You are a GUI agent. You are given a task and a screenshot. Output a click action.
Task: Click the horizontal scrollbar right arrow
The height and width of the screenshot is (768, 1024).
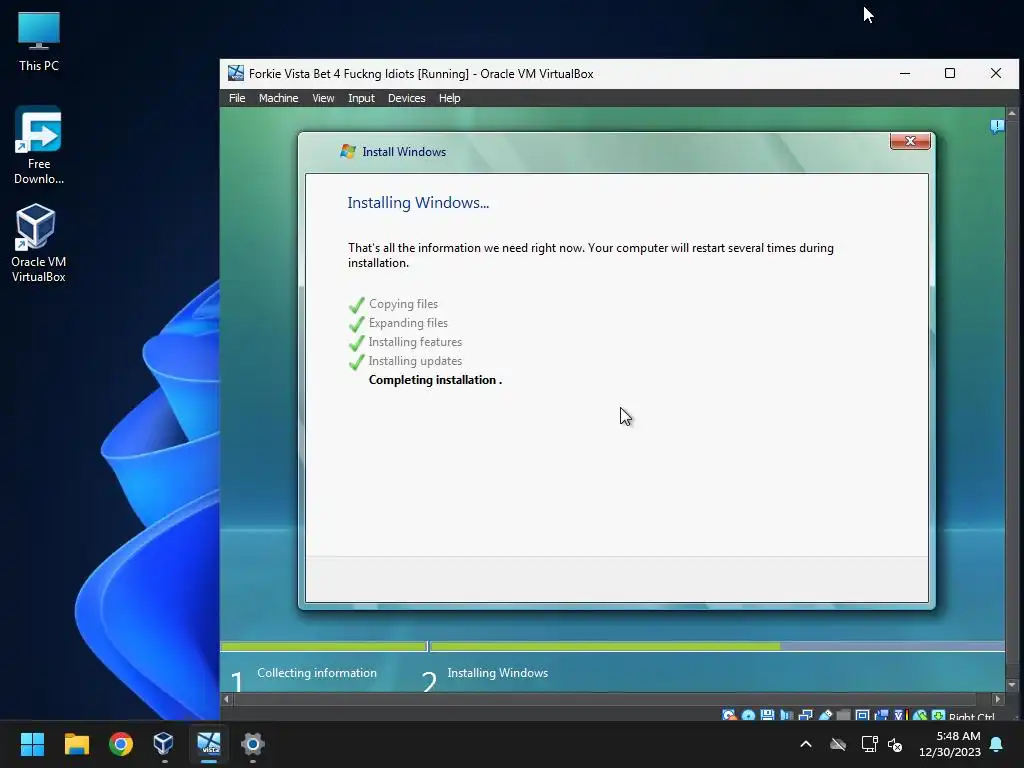coord(997,699)
